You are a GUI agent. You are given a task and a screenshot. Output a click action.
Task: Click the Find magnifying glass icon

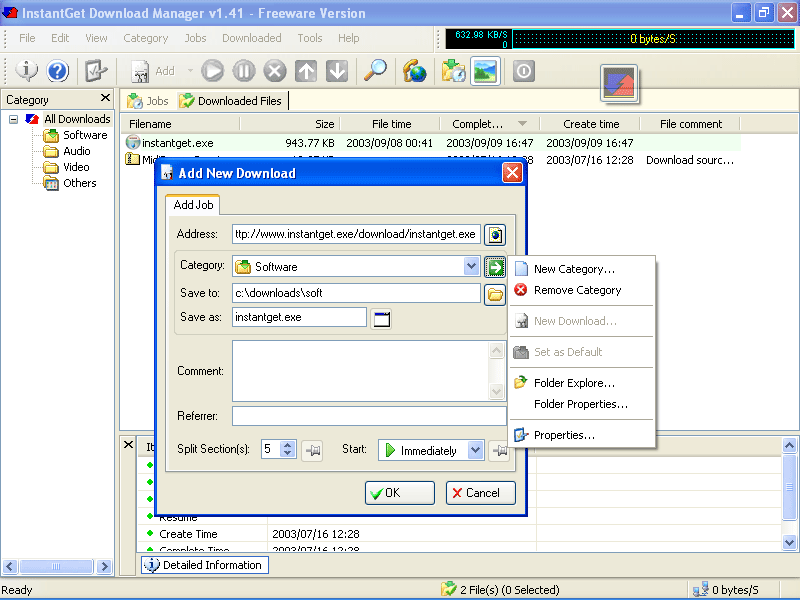click(375, 70)
